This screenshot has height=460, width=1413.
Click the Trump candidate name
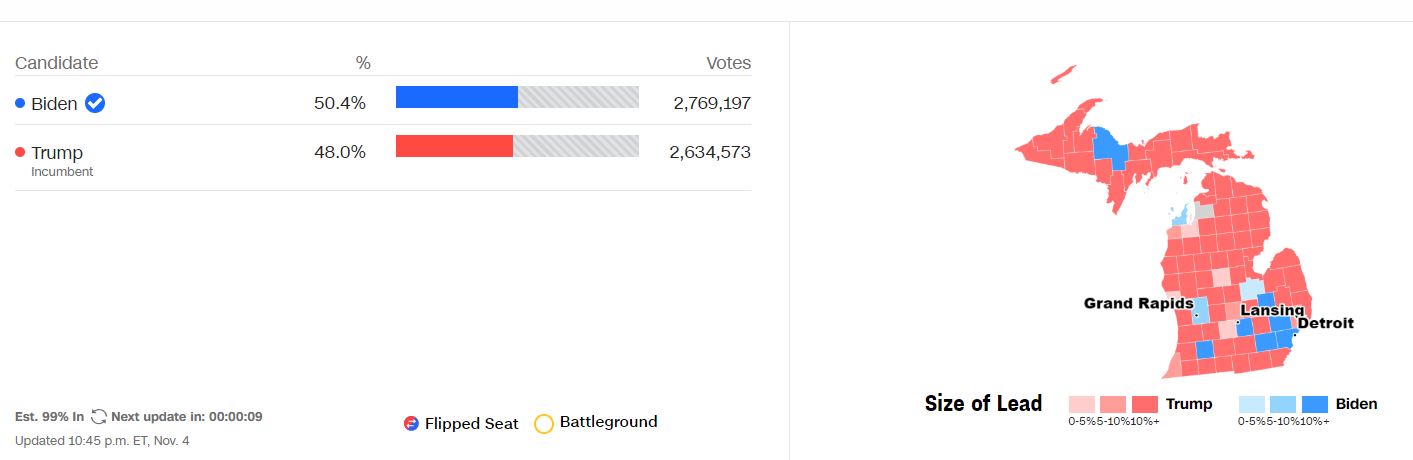tap(57, 153)
